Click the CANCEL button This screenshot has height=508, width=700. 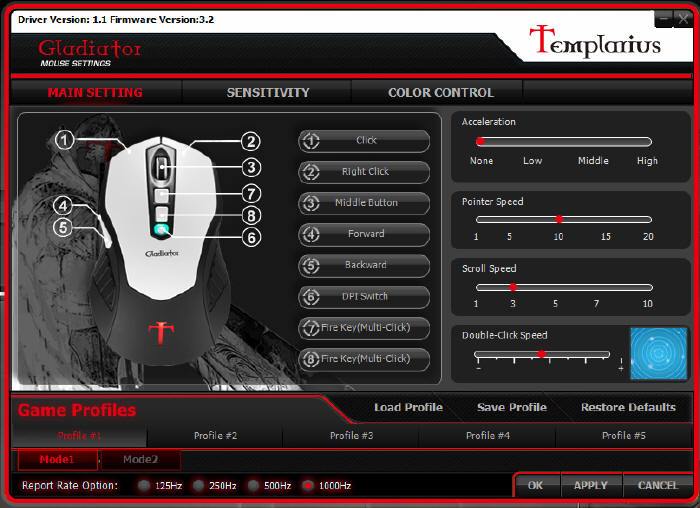point(658,485)
